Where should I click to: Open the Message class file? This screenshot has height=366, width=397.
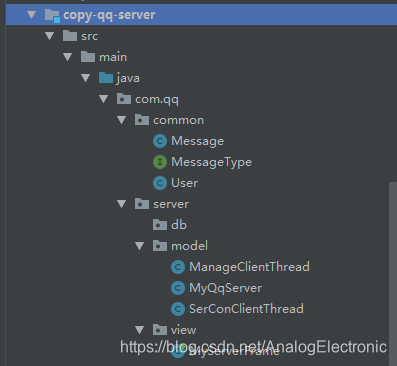(197, 141)
